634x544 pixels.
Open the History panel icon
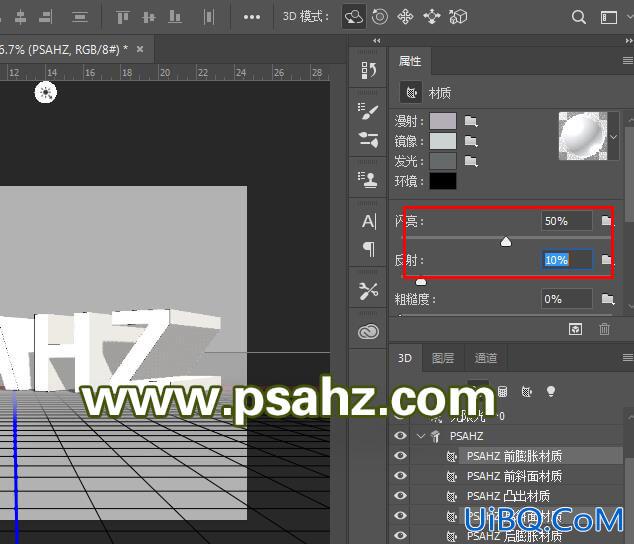pyautogui.click(x=368, y=70)
